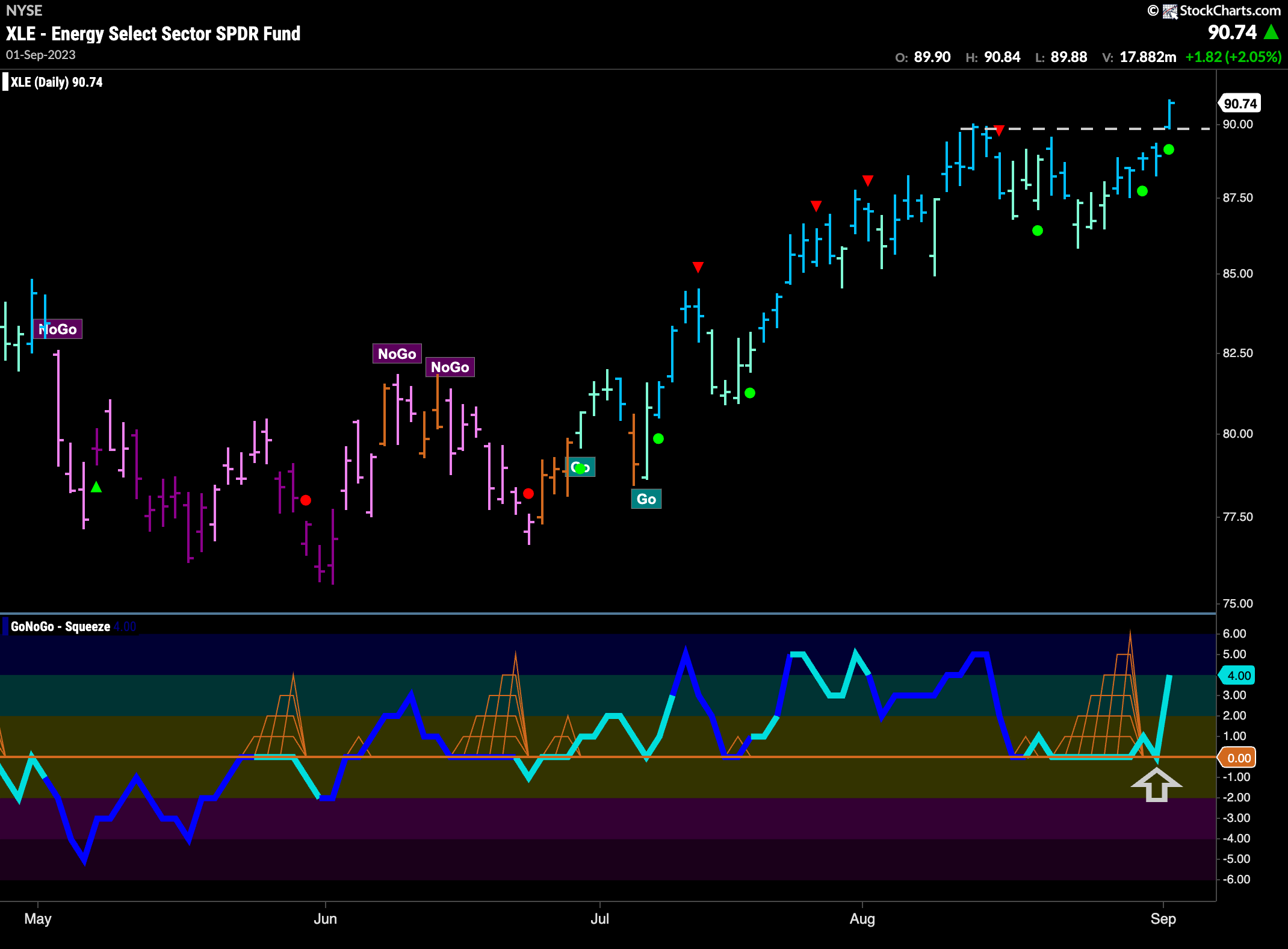This screenshot has width=1288, height=949.
Task: Click the second NoGo label in mid-June
Action: [x=450, y=367]
